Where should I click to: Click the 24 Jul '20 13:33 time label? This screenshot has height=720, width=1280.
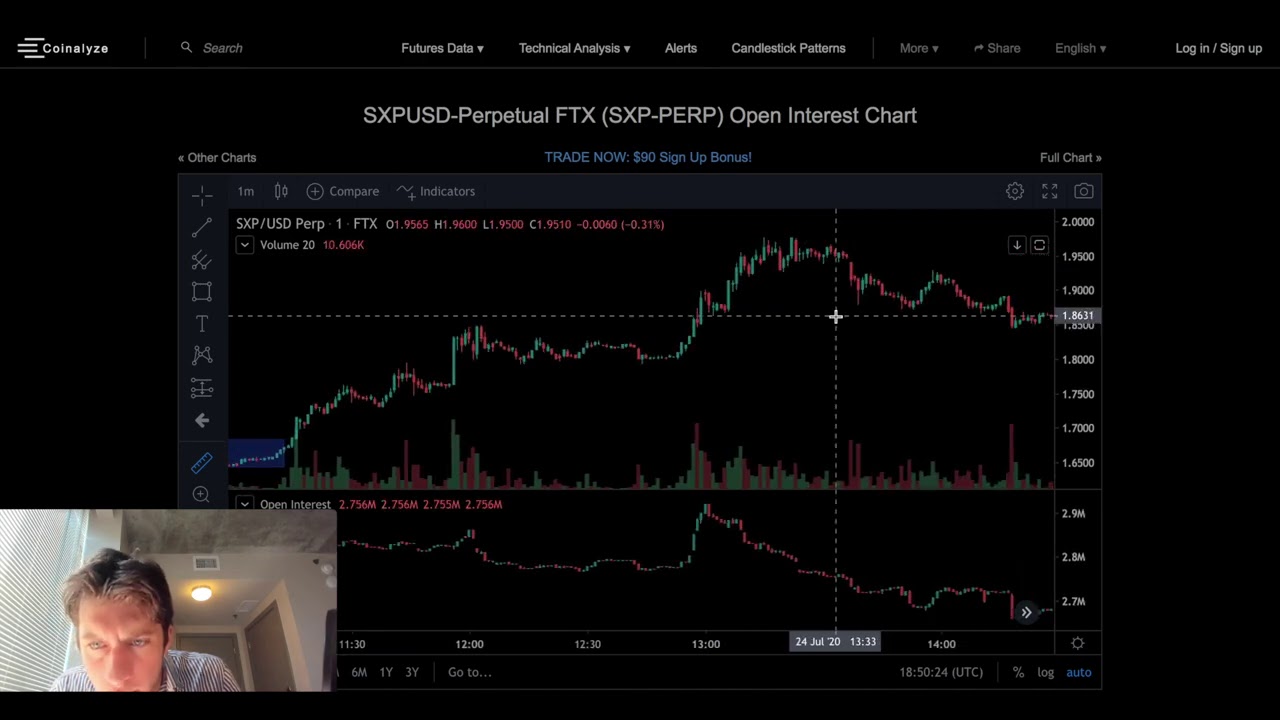[x=836, y=642]
